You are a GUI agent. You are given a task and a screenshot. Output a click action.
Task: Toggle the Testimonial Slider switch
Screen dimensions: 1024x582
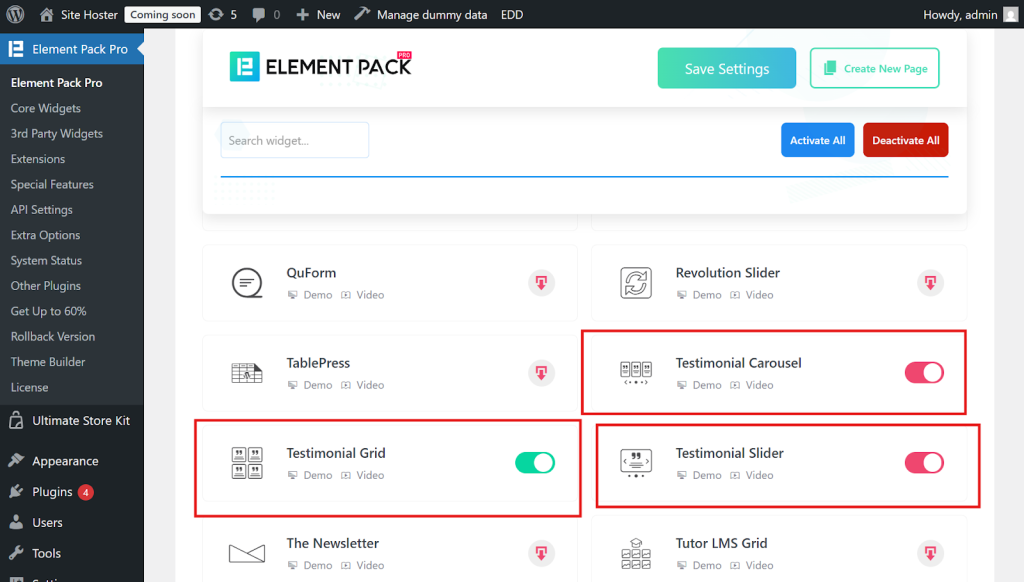tap(924, 463)
